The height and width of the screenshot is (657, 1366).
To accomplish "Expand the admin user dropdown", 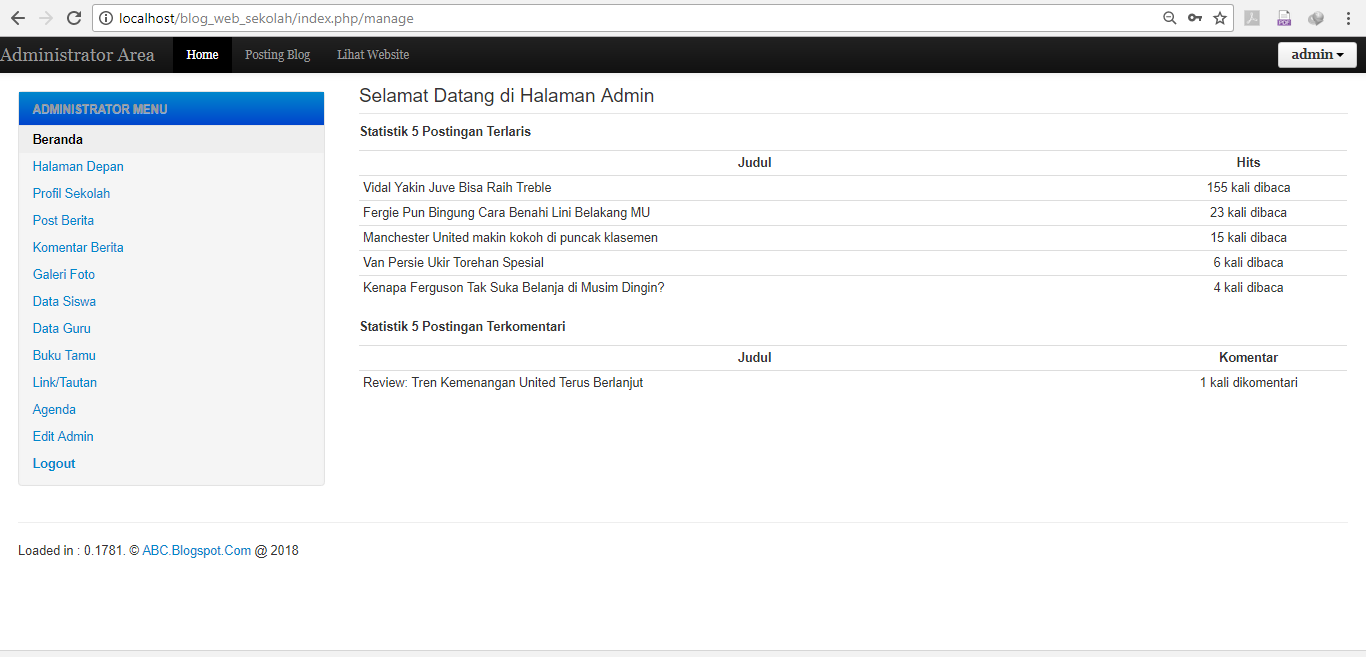I will (x=1317, y=55).
